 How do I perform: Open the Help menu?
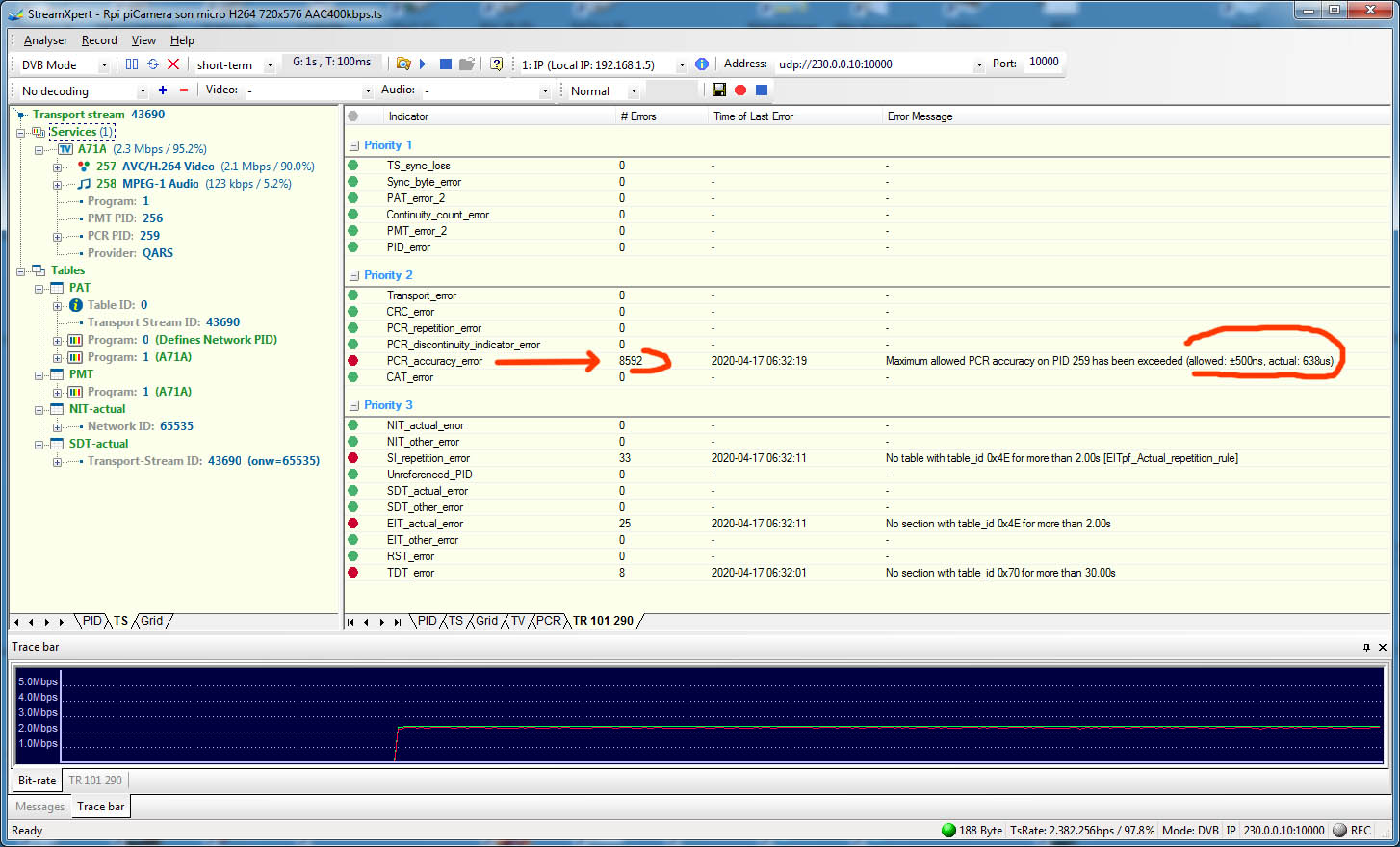[182, 40]
